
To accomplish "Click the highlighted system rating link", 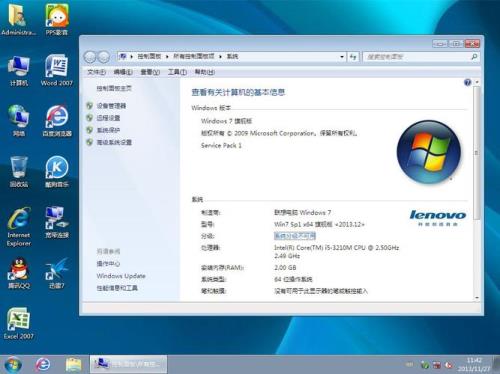I will tap(295, 236).
